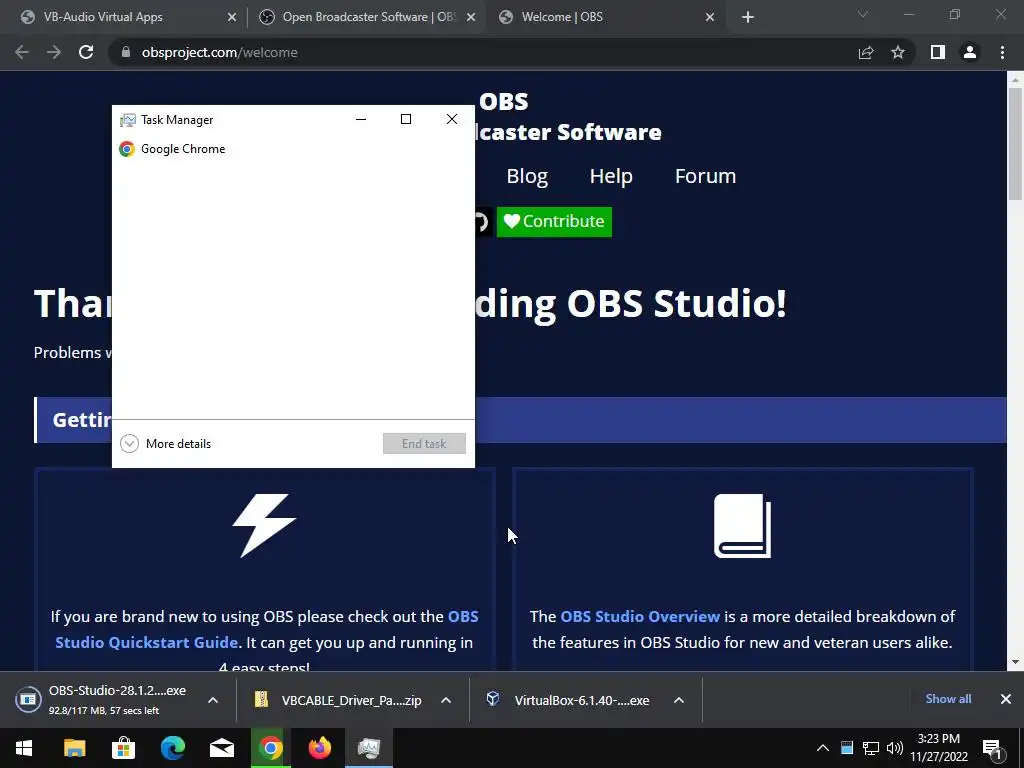Open volume control in system tray
Screen dimensions: 1024x768
tap(895, 748)
